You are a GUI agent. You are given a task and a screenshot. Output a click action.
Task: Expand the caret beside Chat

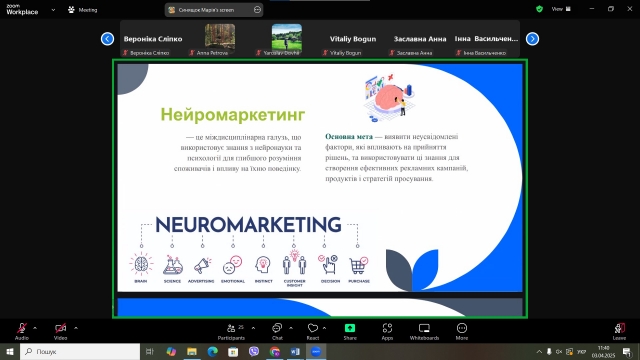pos(291,328)
